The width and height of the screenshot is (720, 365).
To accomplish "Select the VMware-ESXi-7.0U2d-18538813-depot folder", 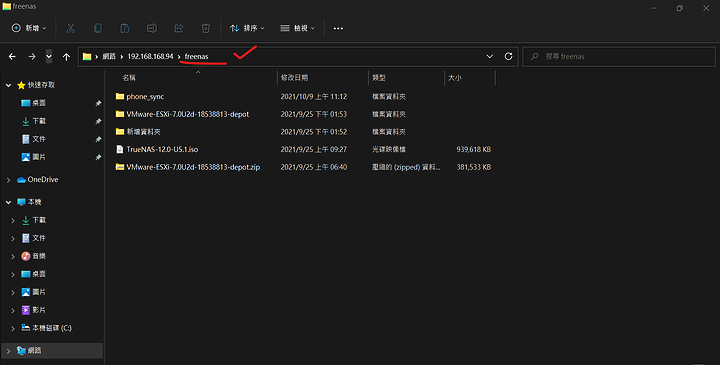I will tap(188, 114).
